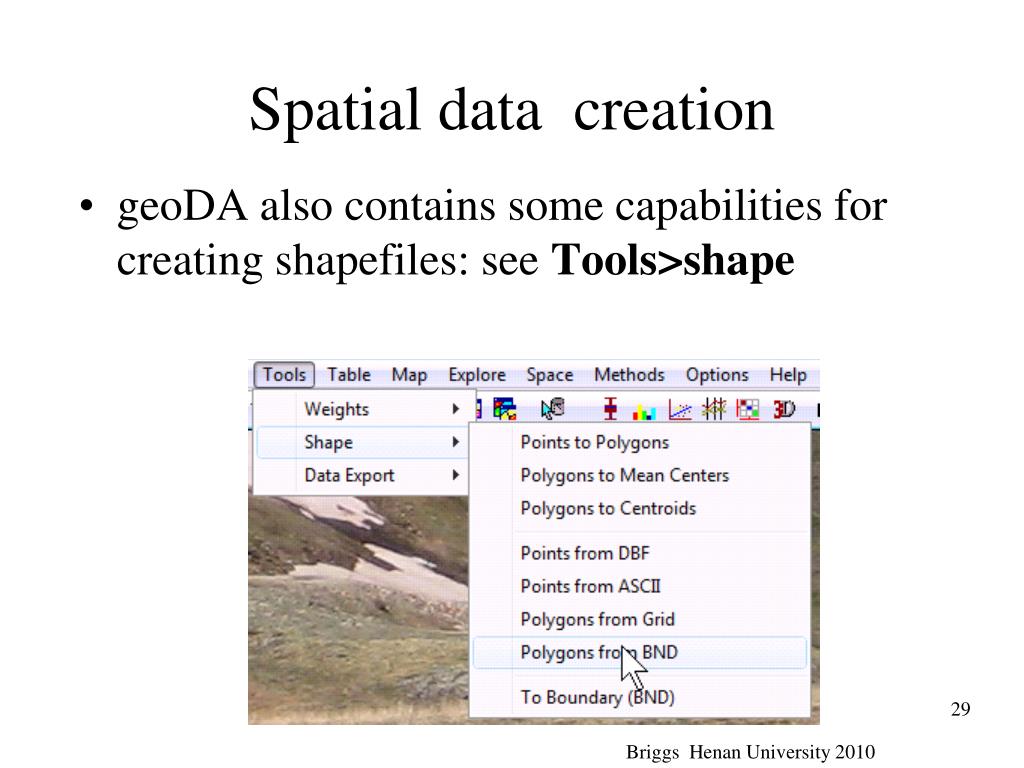Choose Polygons to Centroids

640,508
